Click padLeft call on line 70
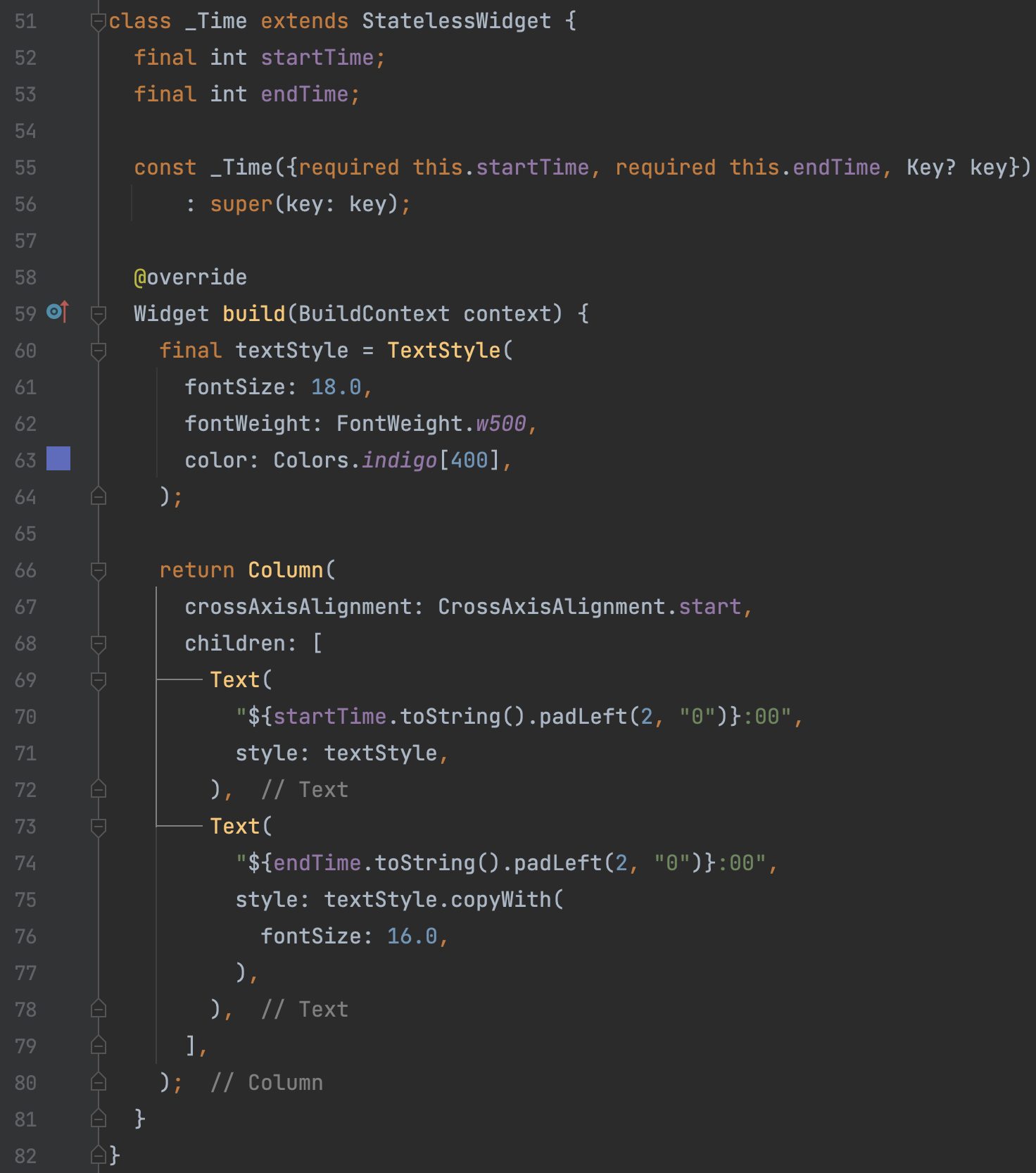Screen dimensions: 1036x1173 583,717
